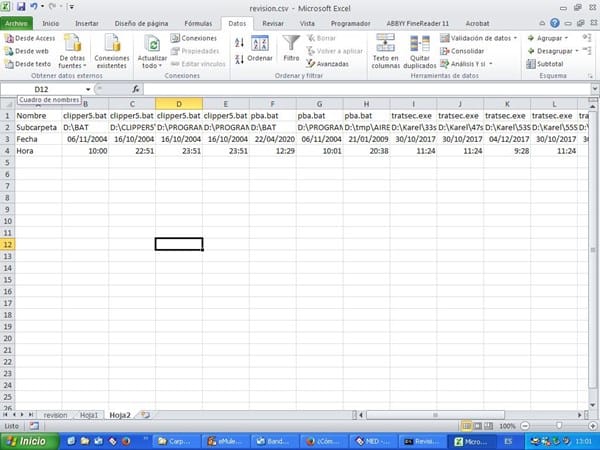Open the Ordenar sort dialog
Image resolution: width=600 pixels, height=450 pixels.
tap(260, 49)
